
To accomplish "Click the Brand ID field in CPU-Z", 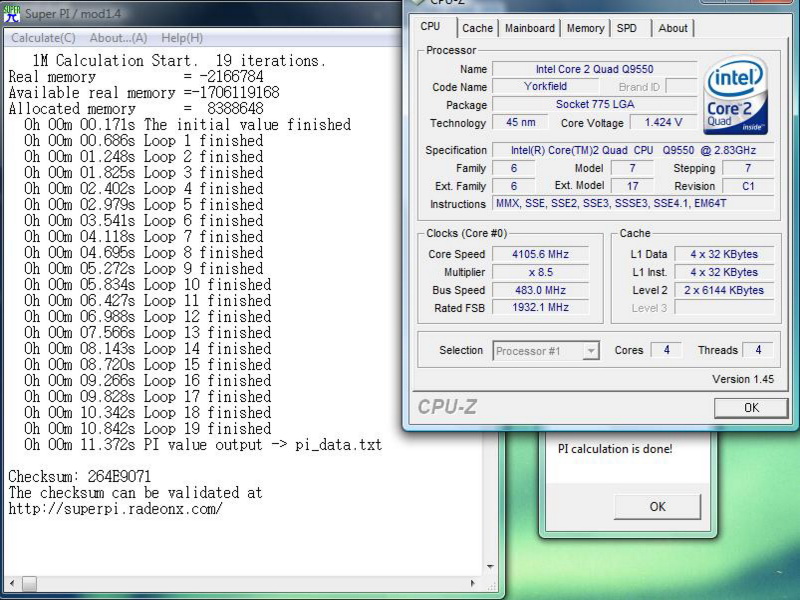I will pos(682,86).
